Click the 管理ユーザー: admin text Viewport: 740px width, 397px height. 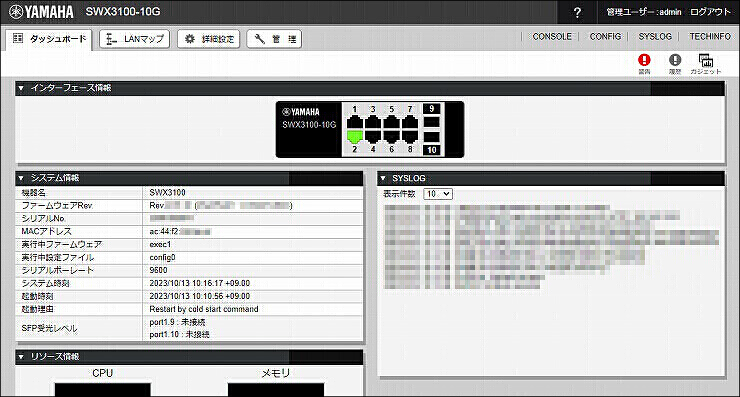[x=643, y=12]
